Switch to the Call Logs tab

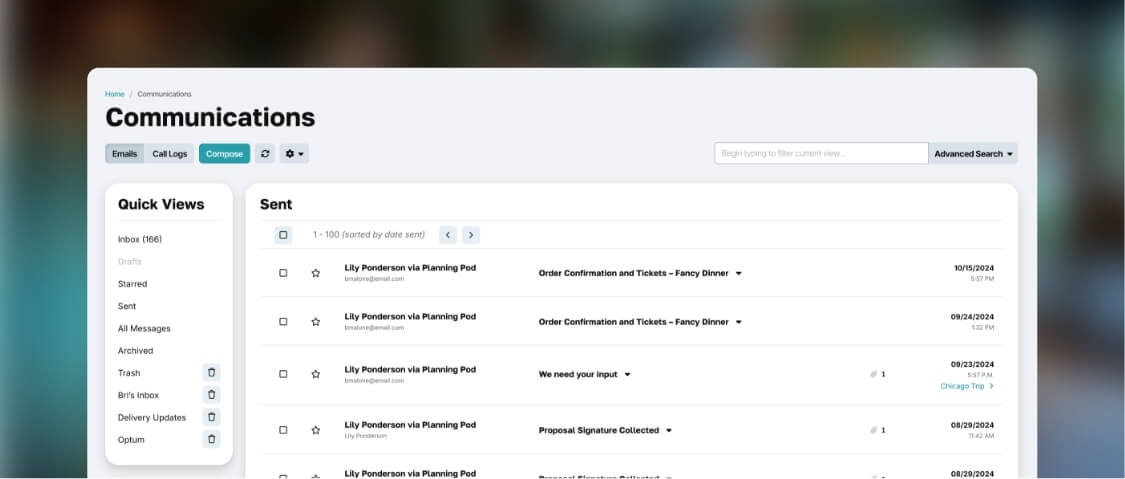coord(169,153)
